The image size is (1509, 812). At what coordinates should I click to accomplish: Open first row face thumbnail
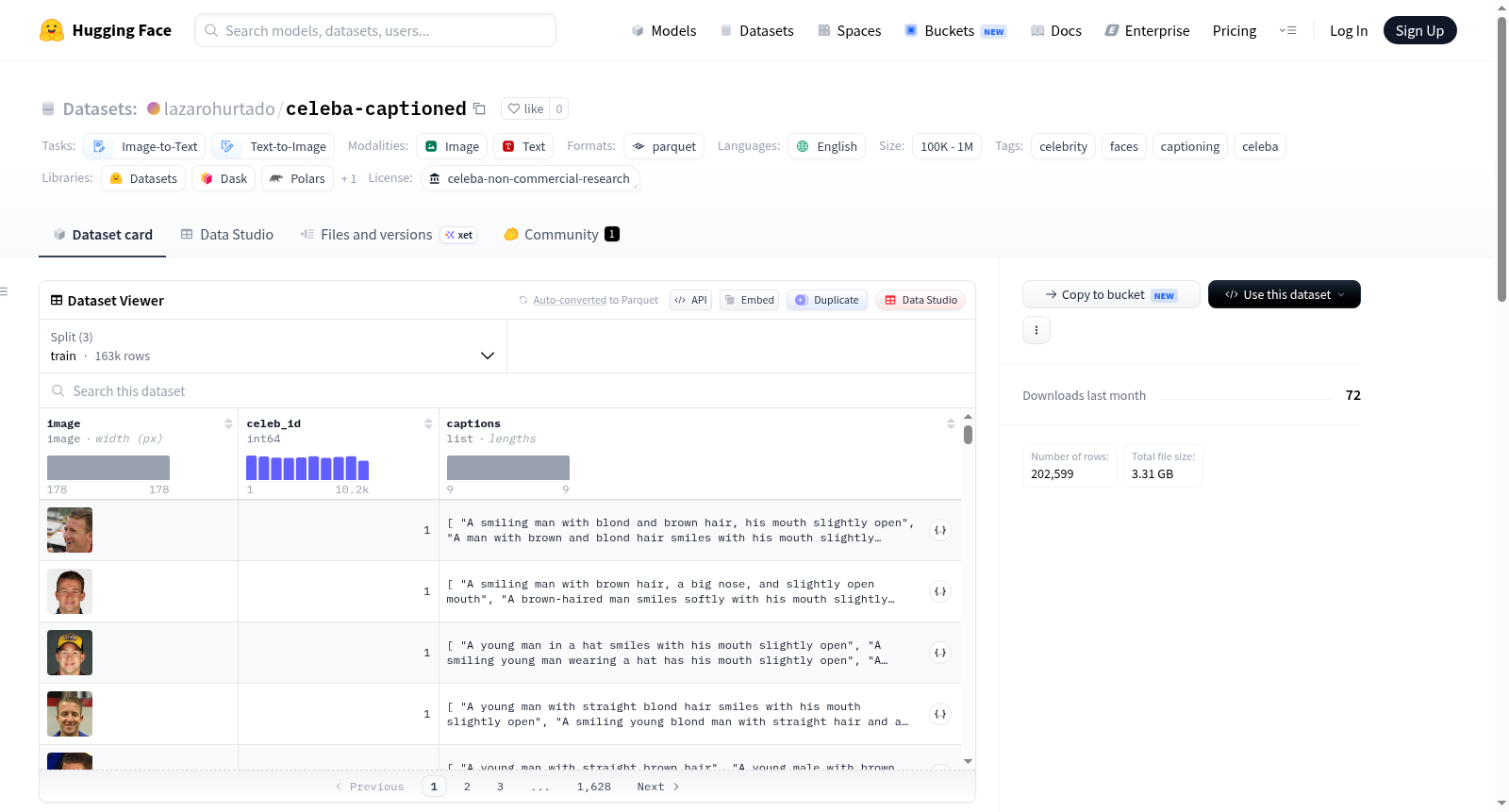(70, 530)
